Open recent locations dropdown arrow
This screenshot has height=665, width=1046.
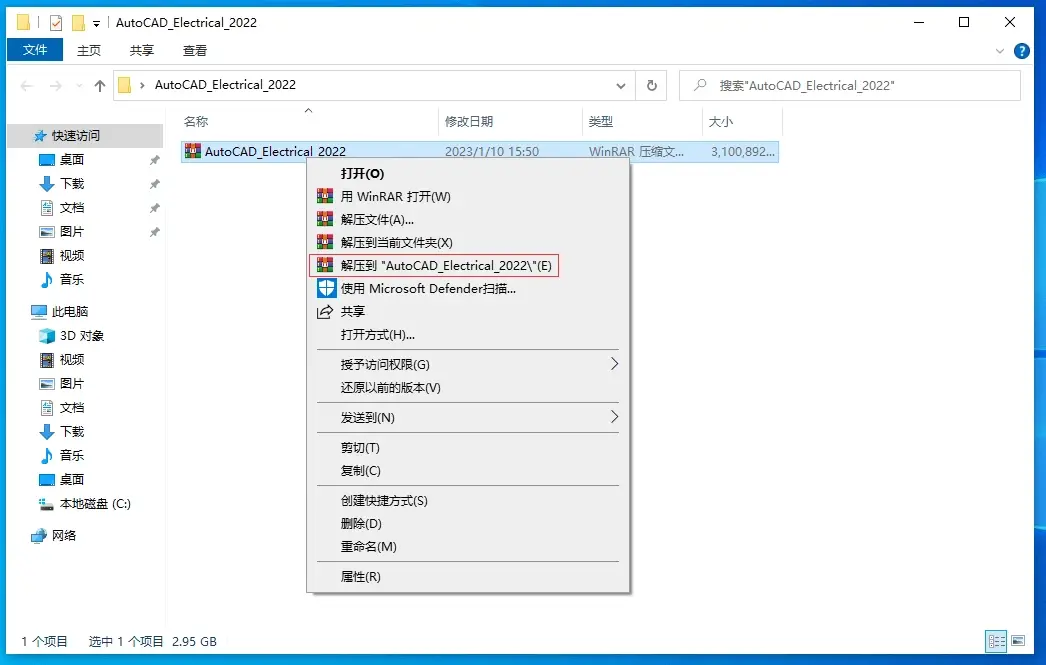point(79,86)
